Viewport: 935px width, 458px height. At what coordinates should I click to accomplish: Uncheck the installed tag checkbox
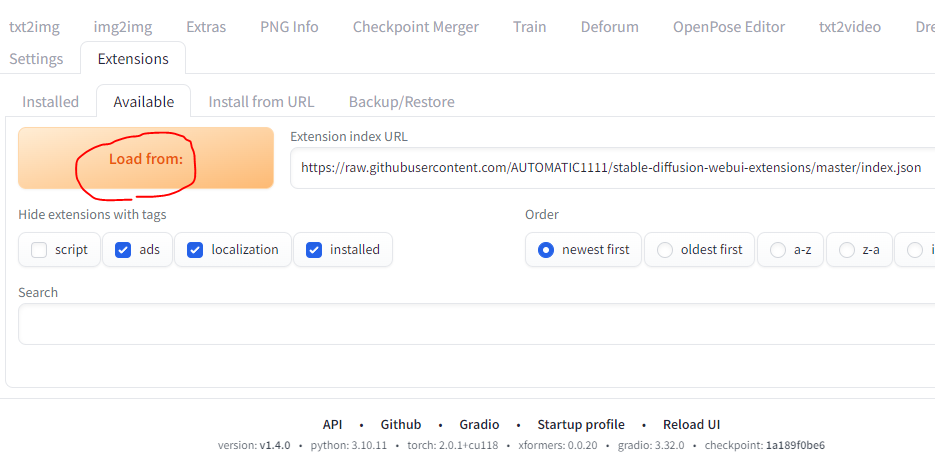[x=314, y=250]
